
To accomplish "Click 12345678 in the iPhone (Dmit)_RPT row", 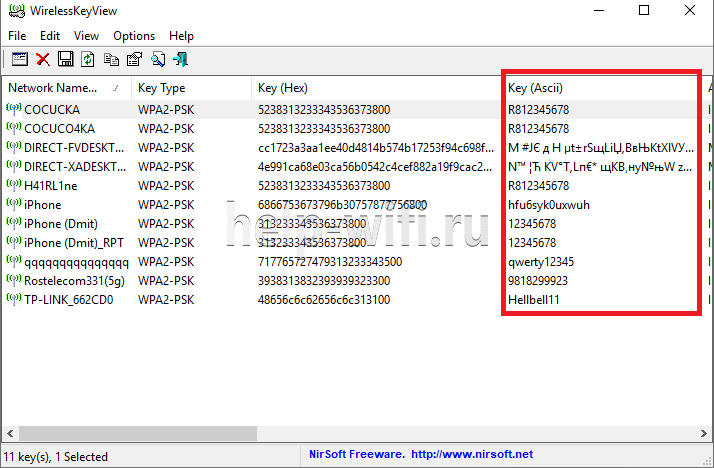I will tap(532, 243).
